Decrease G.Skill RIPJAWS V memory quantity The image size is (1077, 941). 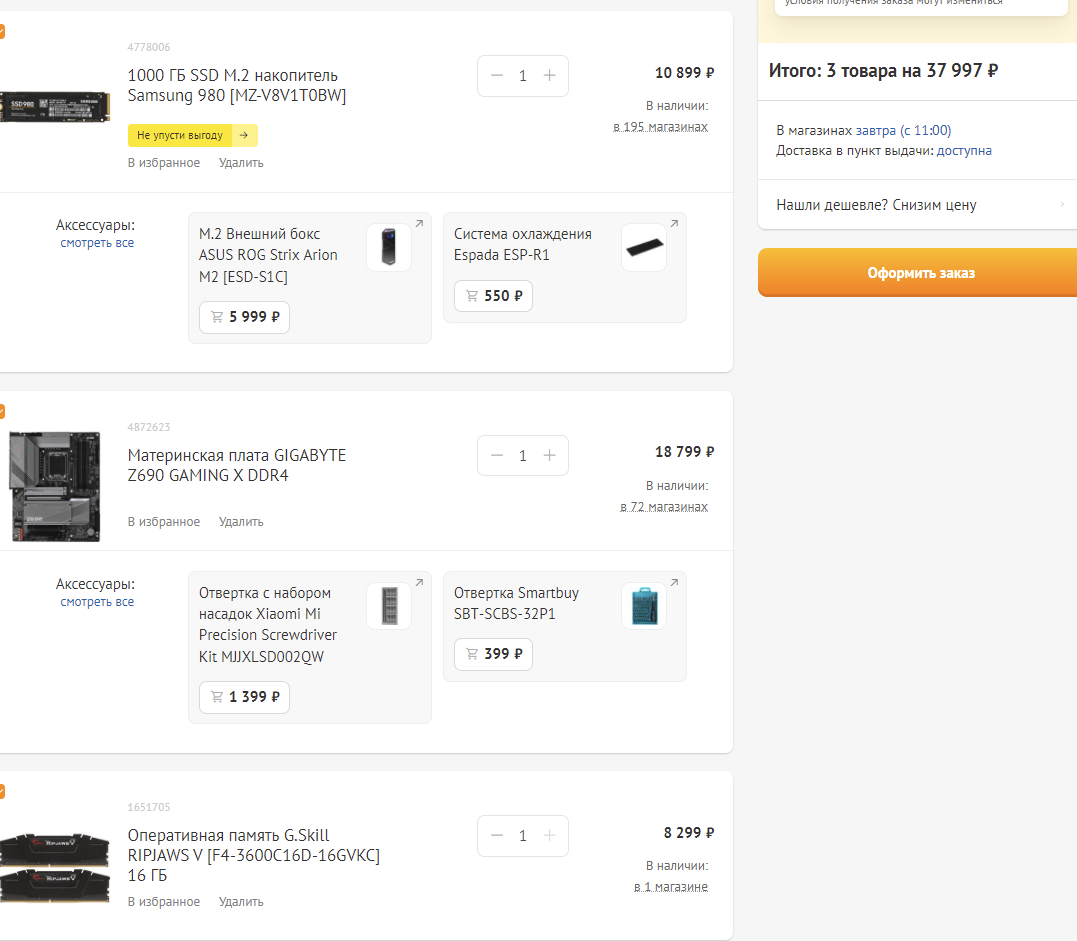[497, 836]
